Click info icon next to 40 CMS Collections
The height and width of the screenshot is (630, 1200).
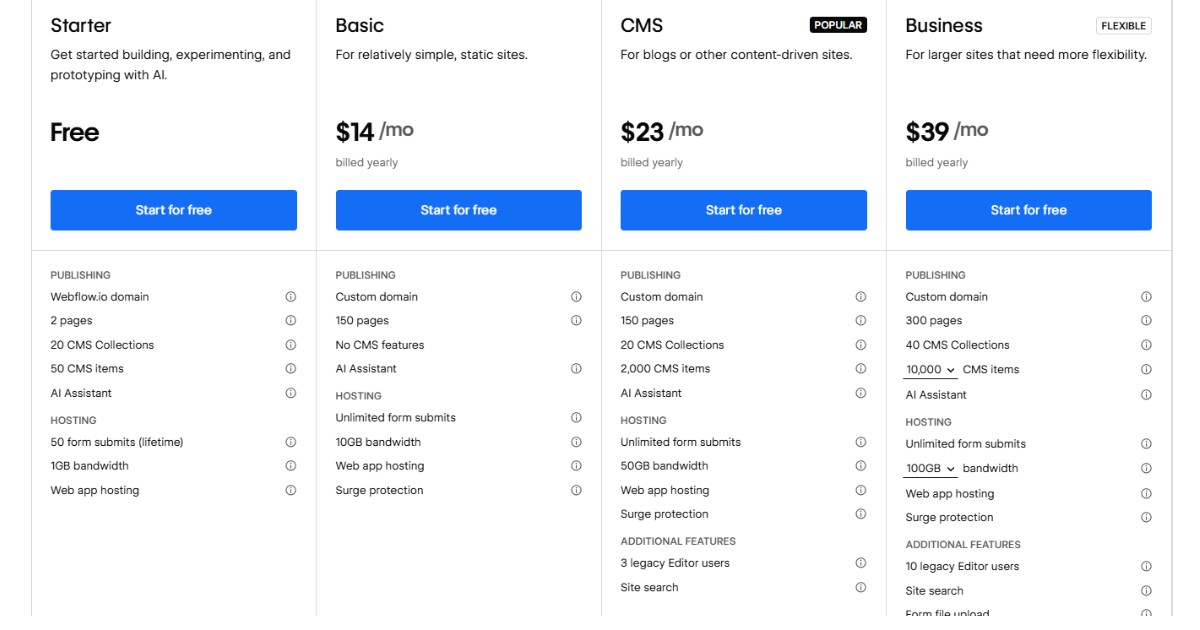pyautogui.click(x=1146, y=345)
